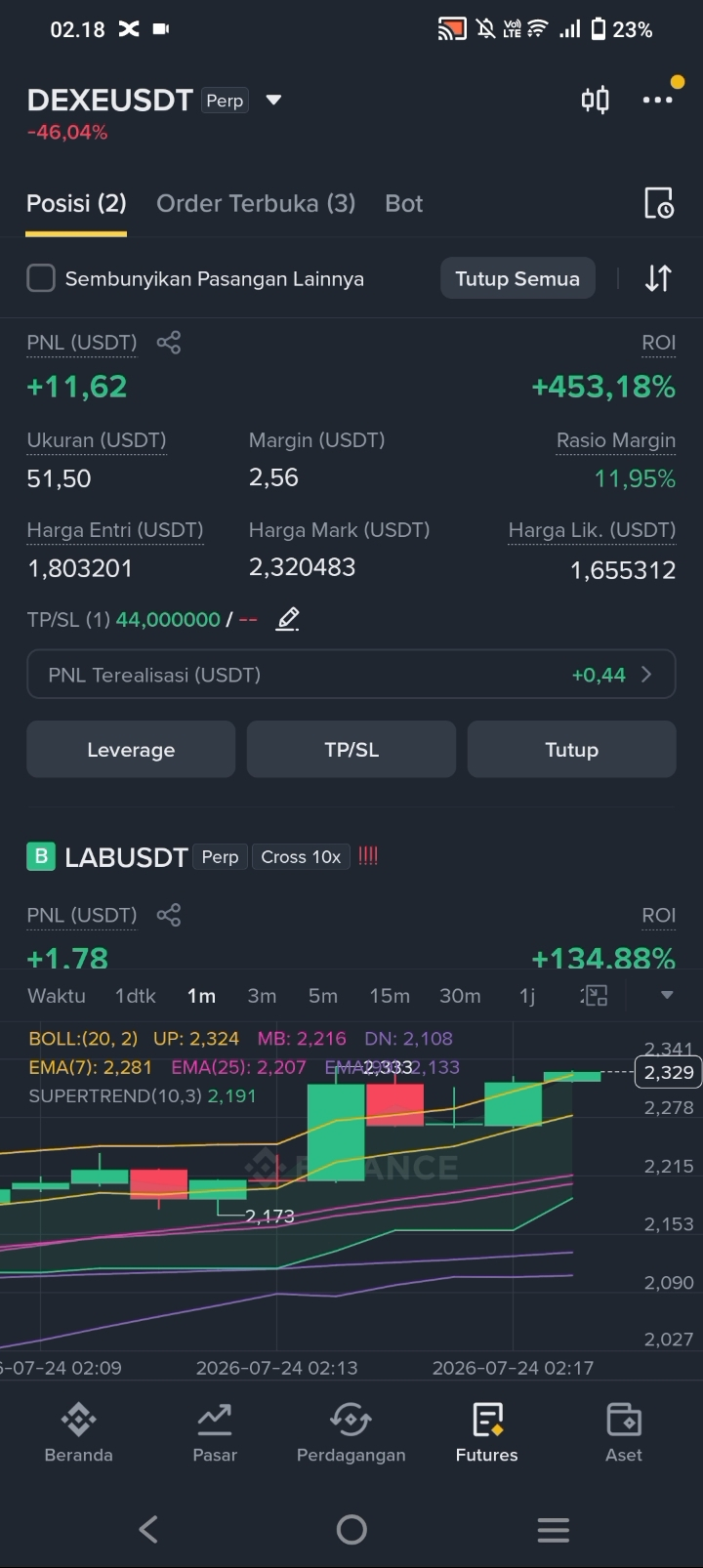Tap the Perp tag beside DEXEUSDT

pos(225,101)
